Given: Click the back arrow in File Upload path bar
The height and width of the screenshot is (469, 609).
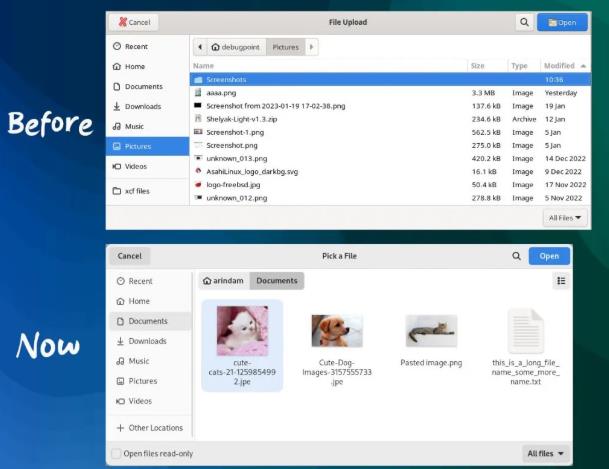Looking at the screenshot, I should click(x=200, y=47).
